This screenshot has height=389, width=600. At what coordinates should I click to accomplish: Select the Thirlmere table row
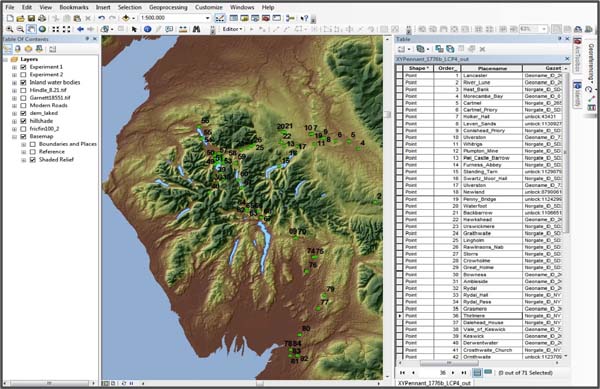482,316
